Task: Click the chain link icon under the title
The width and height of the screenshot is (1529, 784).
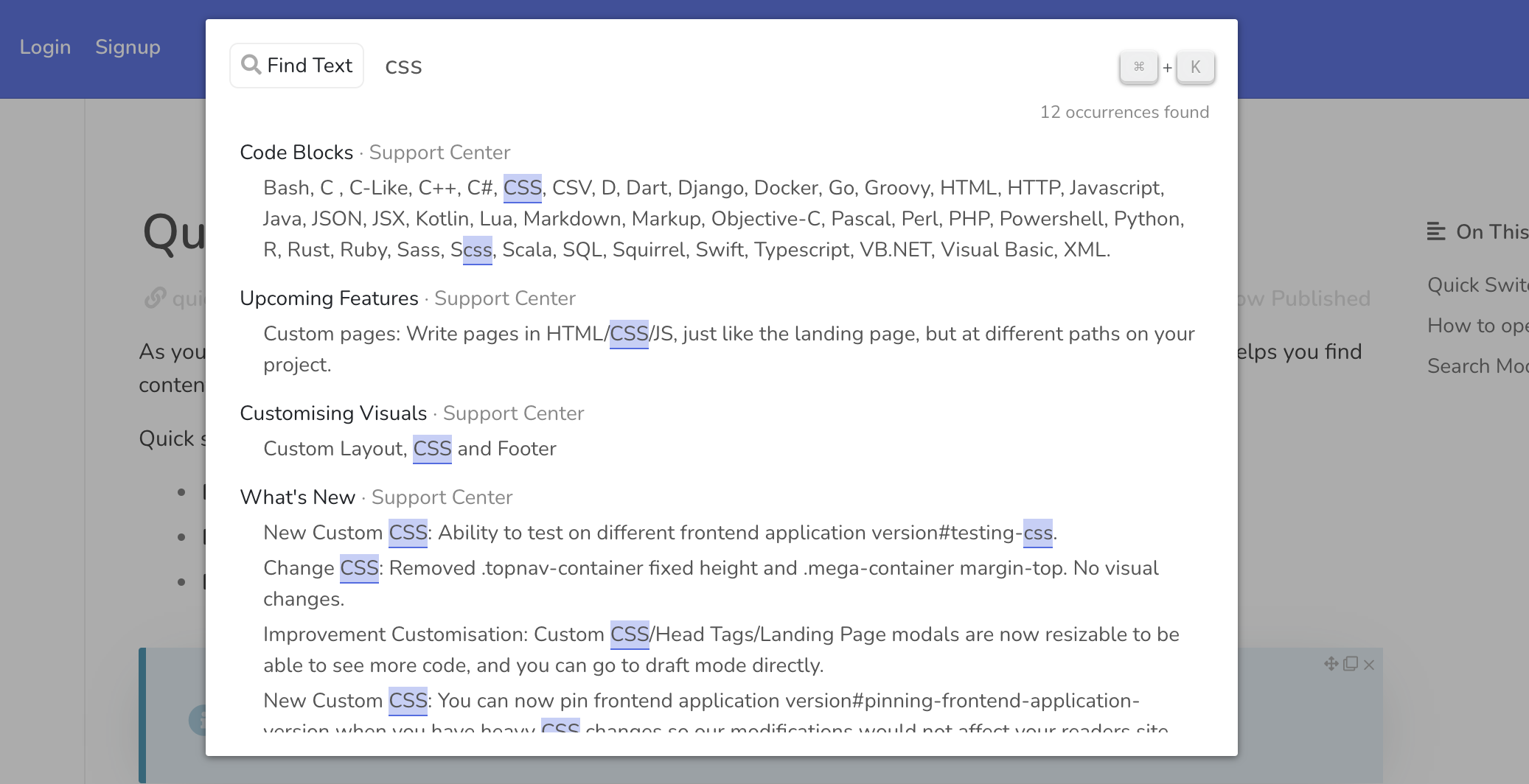Action: pyautogui.click(x=155, y=298)
